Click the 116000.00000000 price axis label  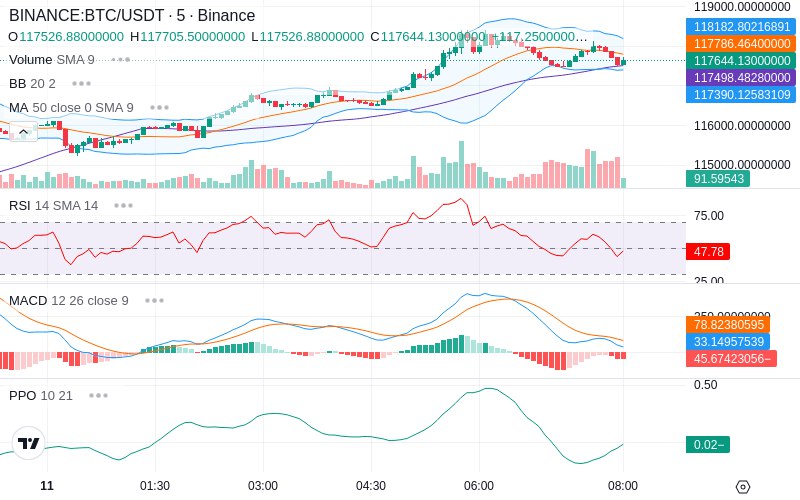click(742, 126)
